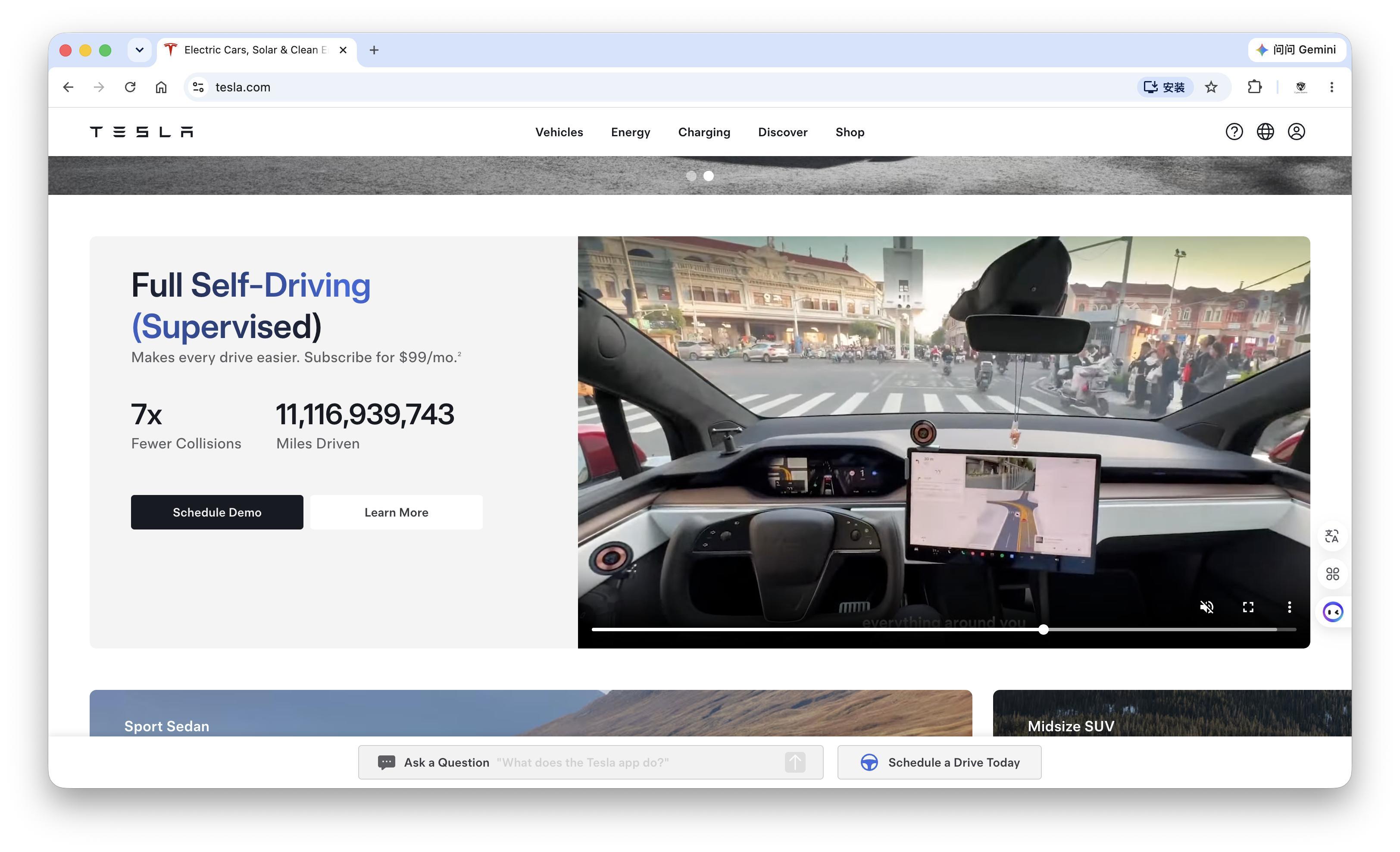
Task: Open the Tesla help question-mark icon
Action: [x=1234, y=132]
